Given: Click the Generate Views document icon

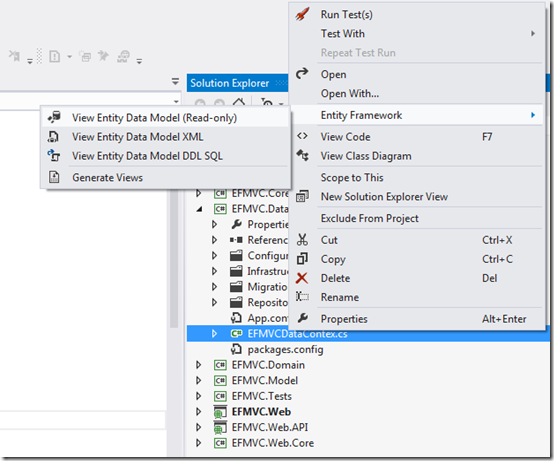Looking at the screenshot, I should [x=54, y=177].
